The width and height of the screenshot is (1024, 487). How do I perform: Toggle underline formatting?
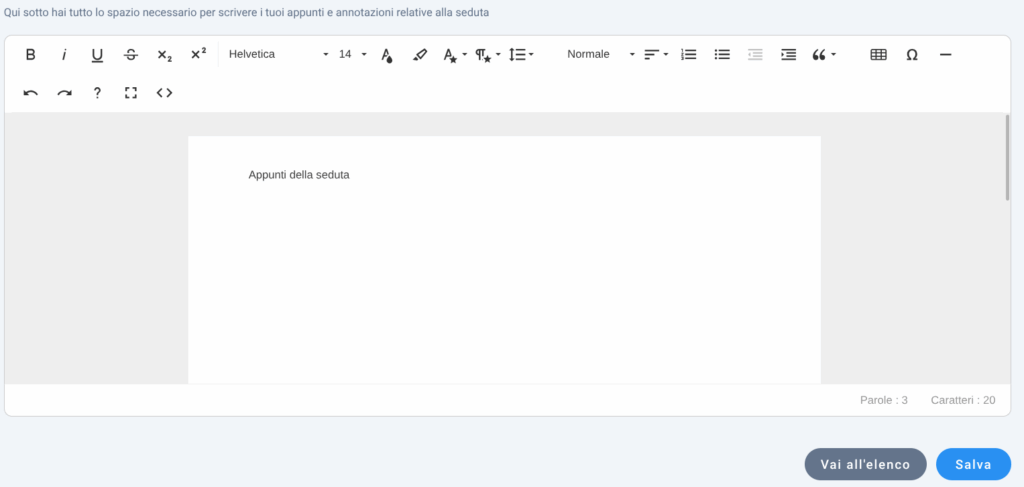(x=97, y=55)
